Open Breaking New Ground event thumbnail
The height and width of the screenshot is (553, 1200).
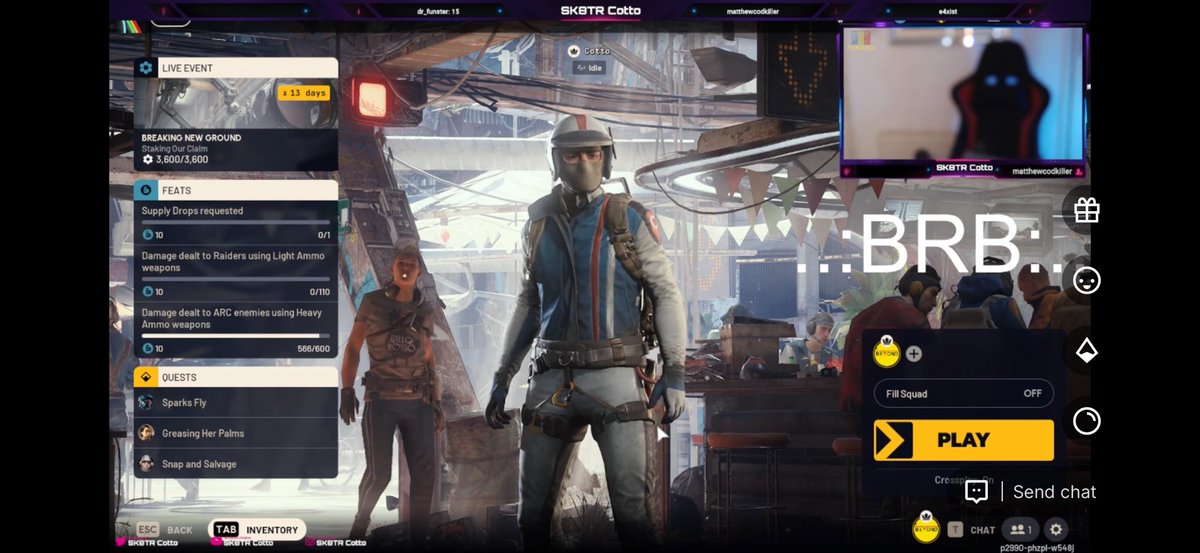coord(236,104)
